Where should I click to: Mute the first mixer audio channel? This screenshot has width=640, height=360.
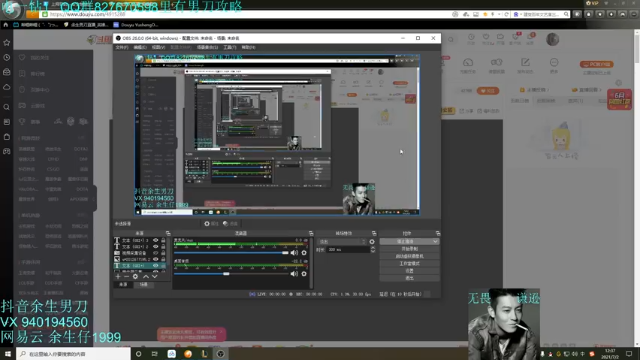[x=294, y=253]
